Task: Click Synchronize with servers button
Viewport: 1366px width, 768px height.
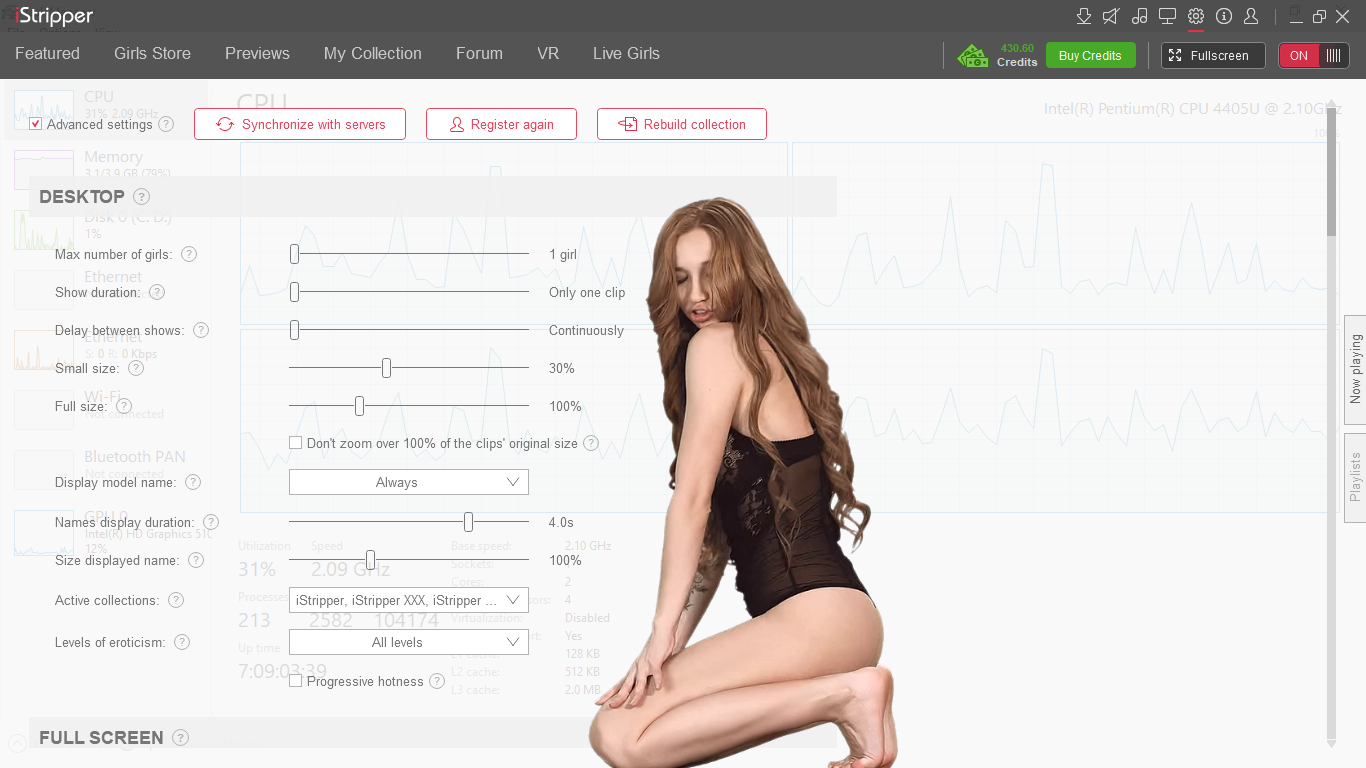Action: pyautogui.click(x=300, y=124)
